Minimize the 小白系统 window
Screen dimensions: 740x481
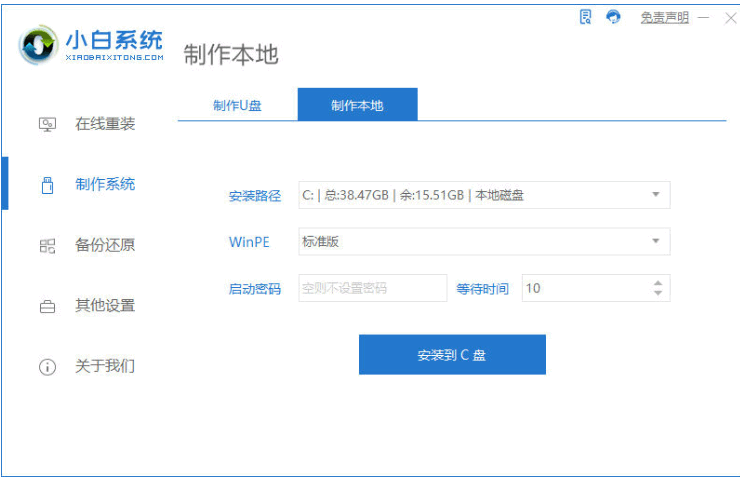[x=703, y=18]
